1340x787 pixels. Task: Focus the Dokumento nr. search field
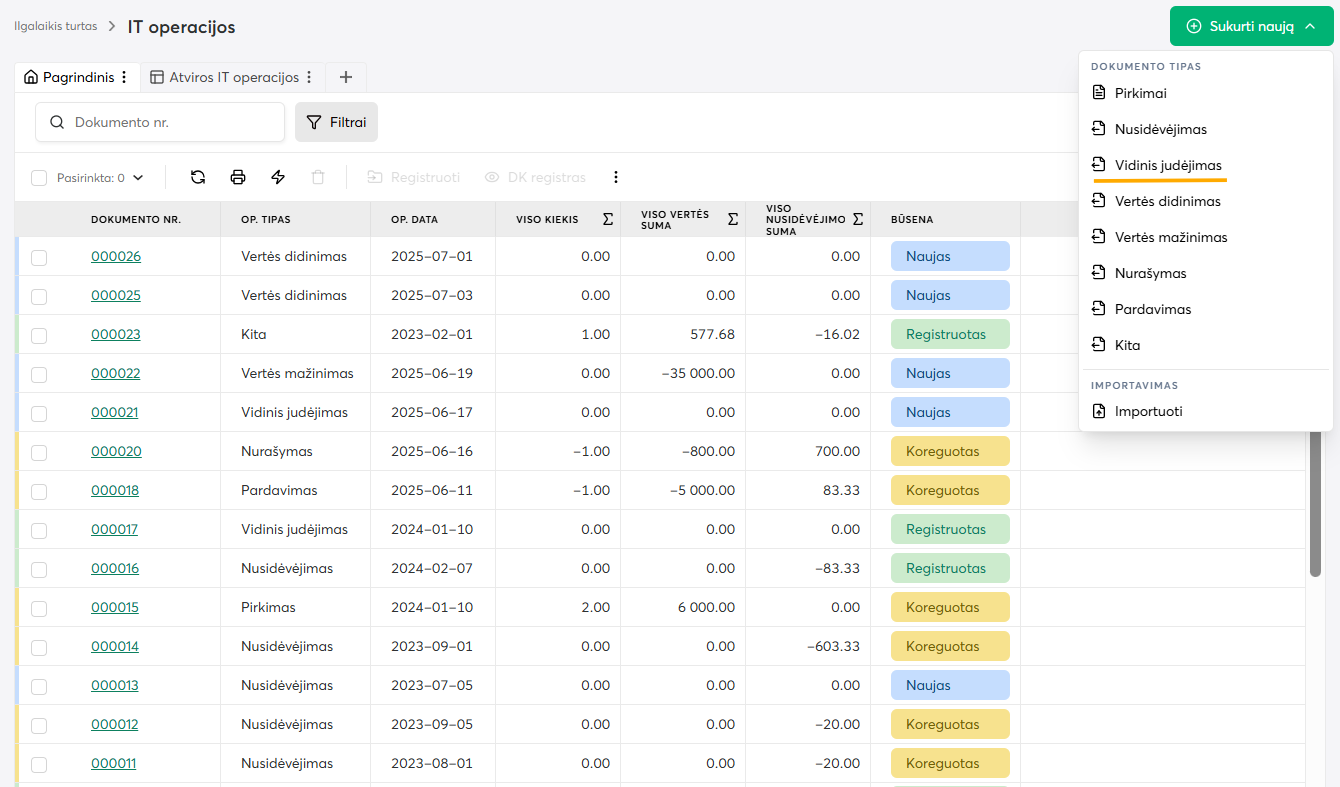(x=172, y=122)
